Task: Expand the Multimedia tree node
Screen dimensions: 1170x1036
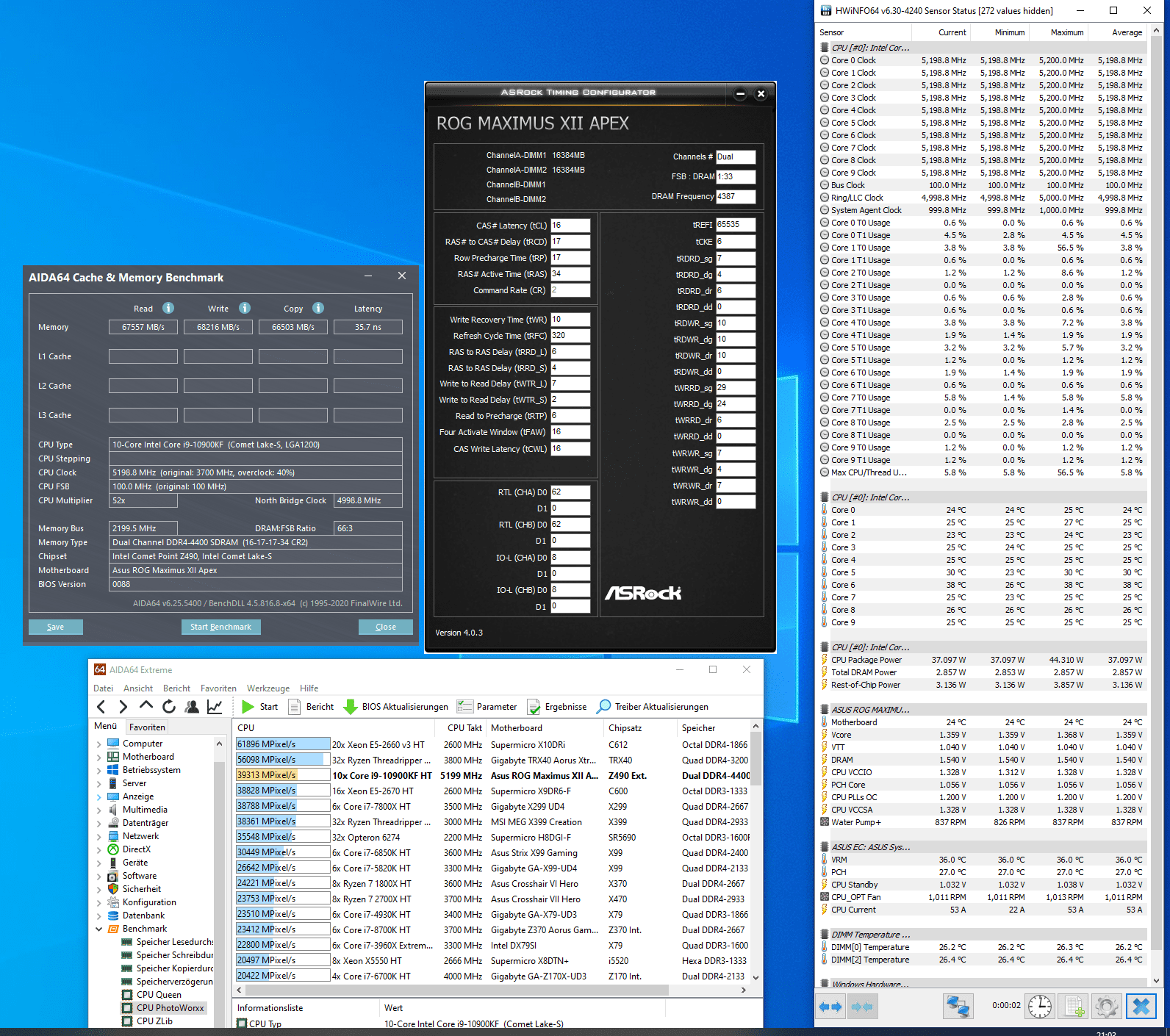Action: coord(98,810)
